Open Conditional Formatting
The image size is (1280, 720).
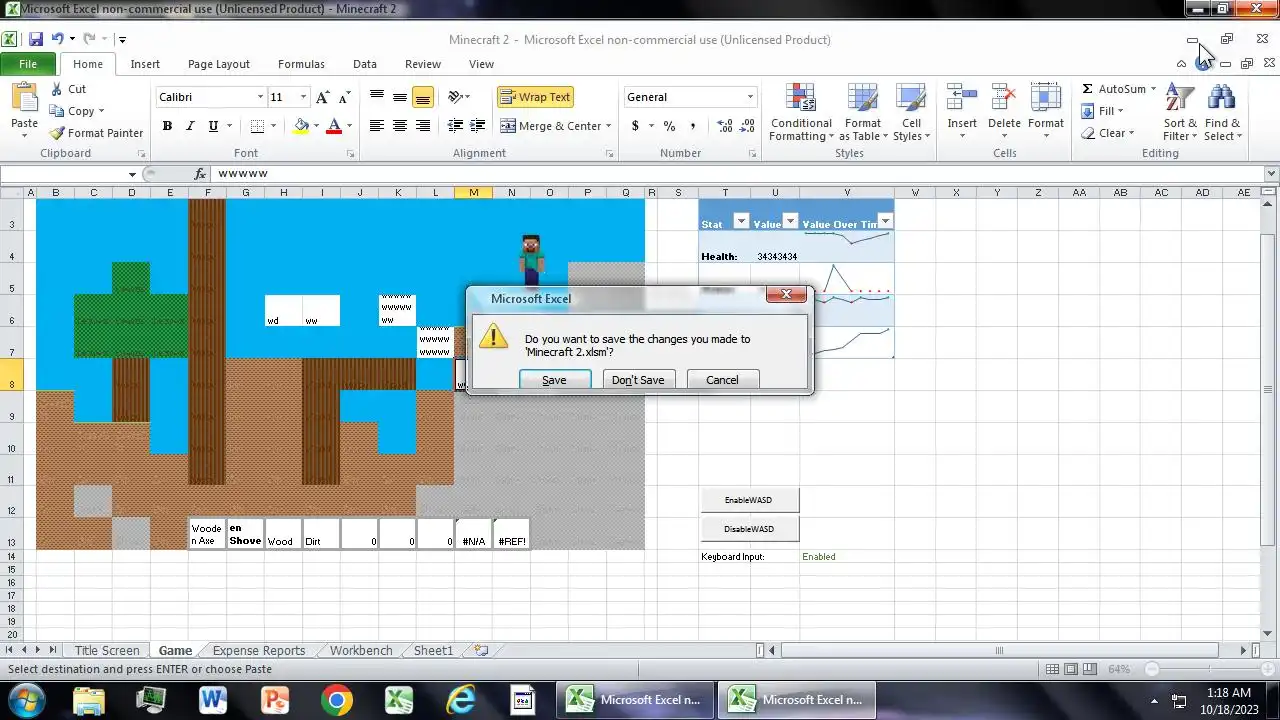coord(801,113)
